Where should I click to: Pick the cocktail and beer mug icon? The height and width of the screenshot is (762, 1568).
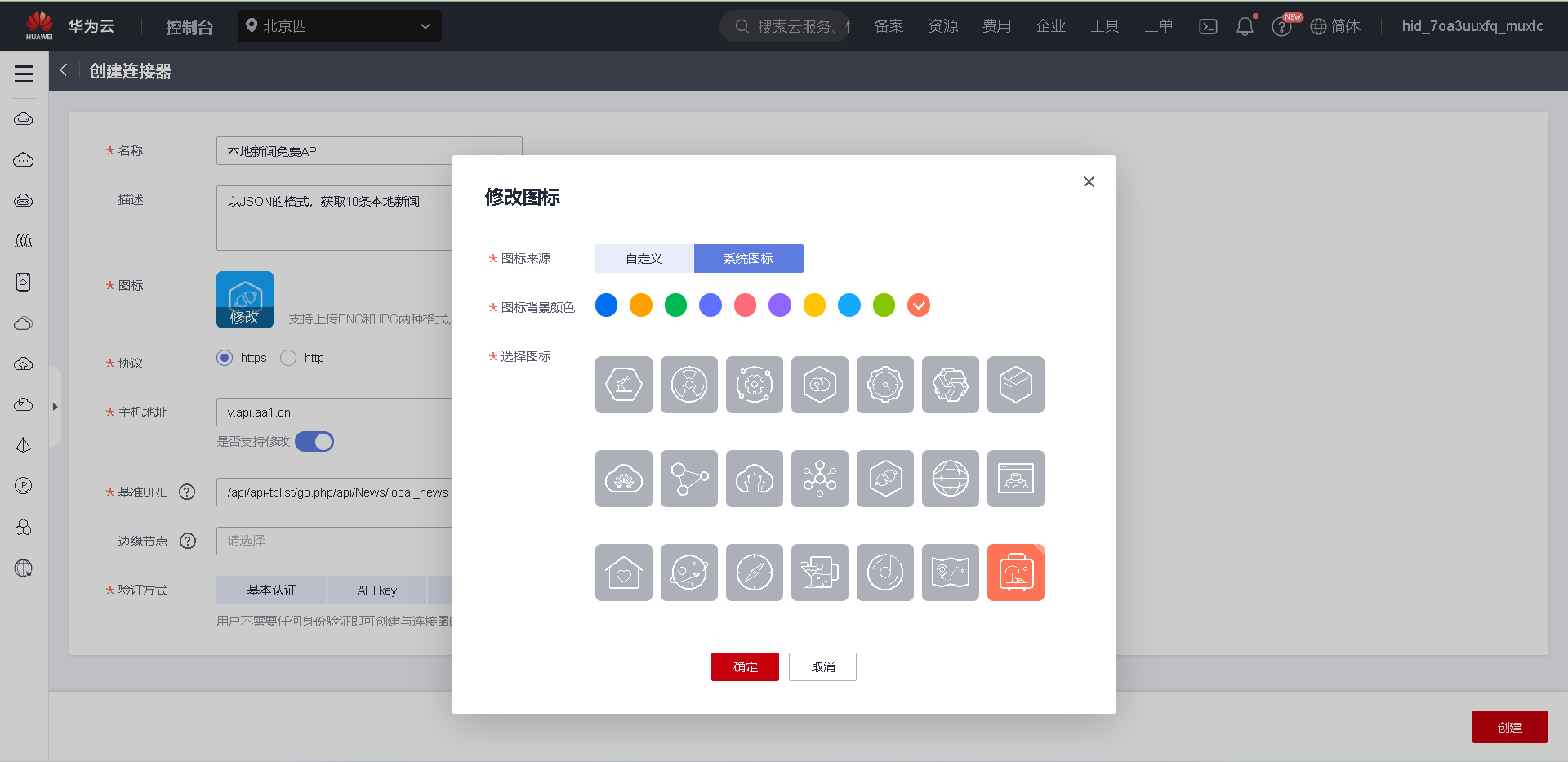[x=820, y=573]
